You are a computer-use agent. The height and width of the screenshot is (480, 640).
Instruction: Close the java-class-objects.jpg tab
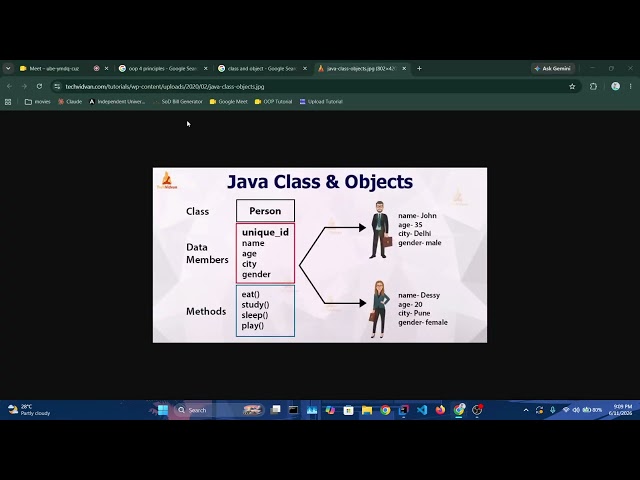click(x=404, y=69)
